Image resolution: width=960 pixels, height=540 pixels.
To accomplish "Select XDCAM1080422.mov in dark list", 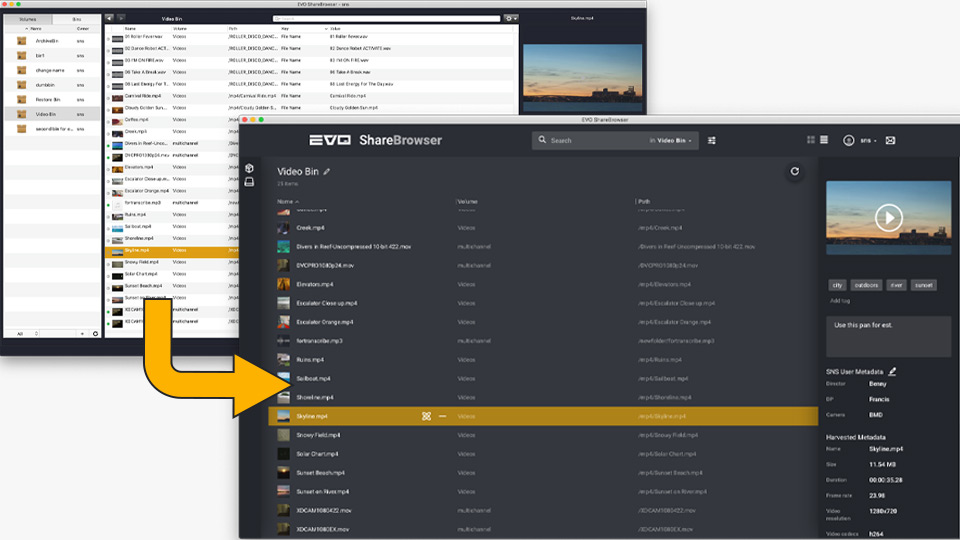I will (x=543, y=511).
